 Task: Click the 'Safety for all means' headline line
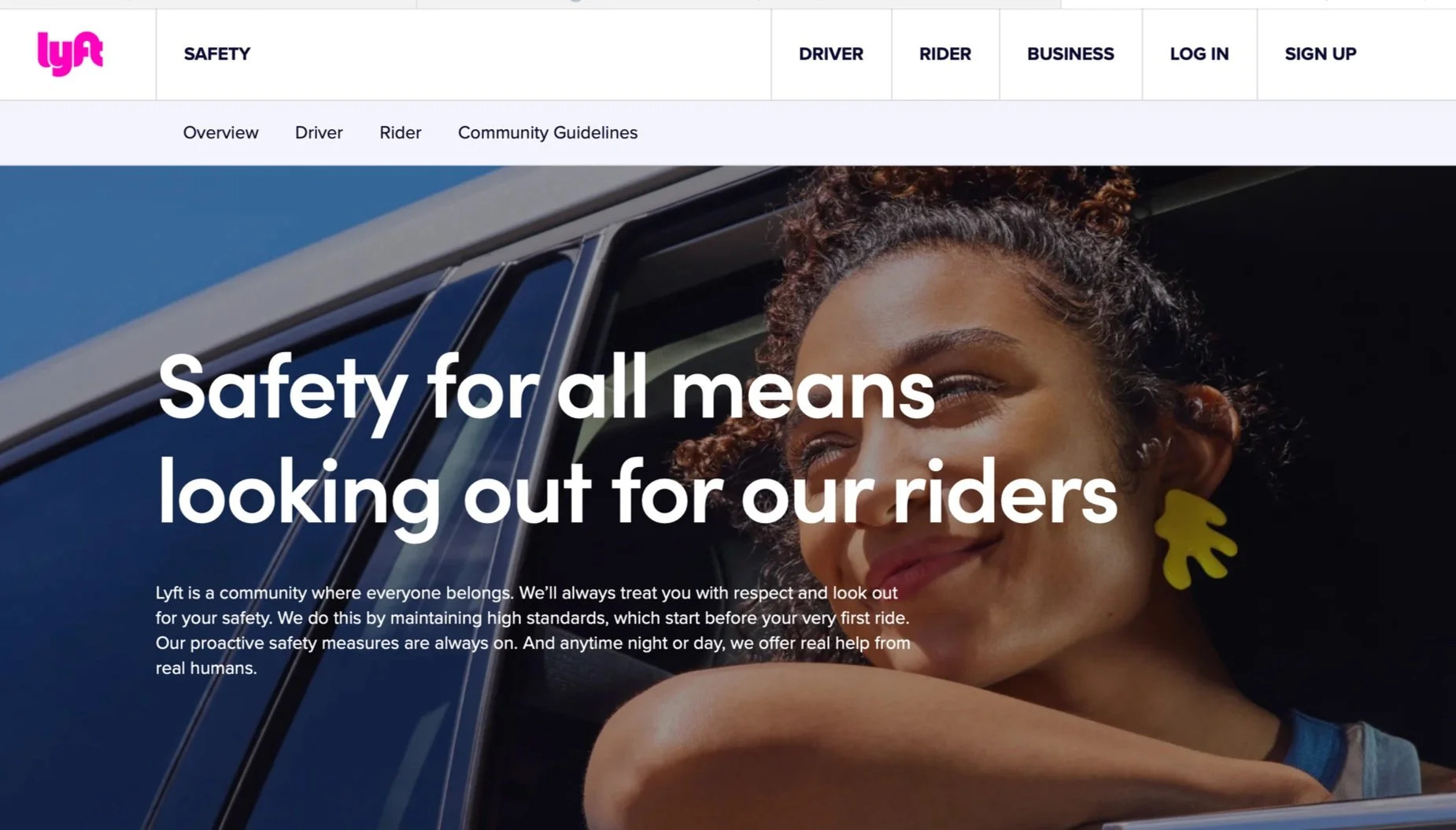coord(546,390)
